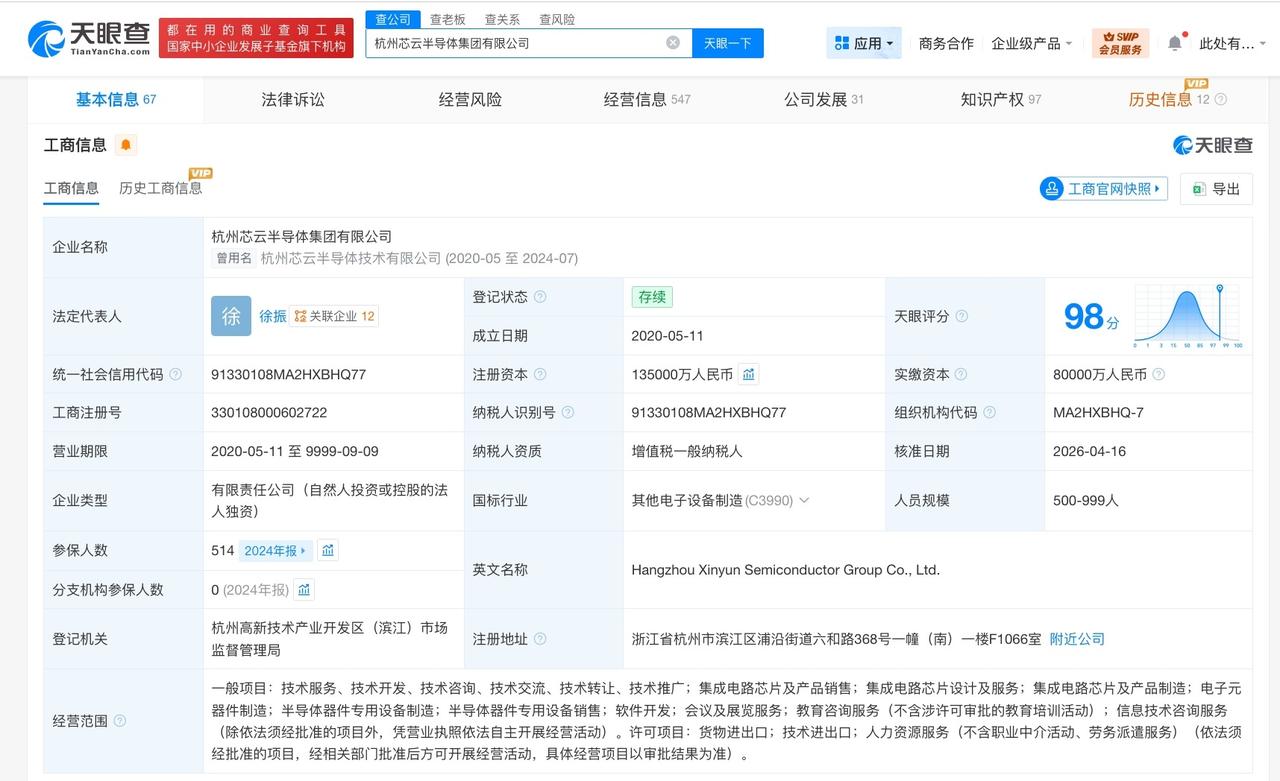
Task: Switch to the 查老板 search tab
Action: [446, 19]
